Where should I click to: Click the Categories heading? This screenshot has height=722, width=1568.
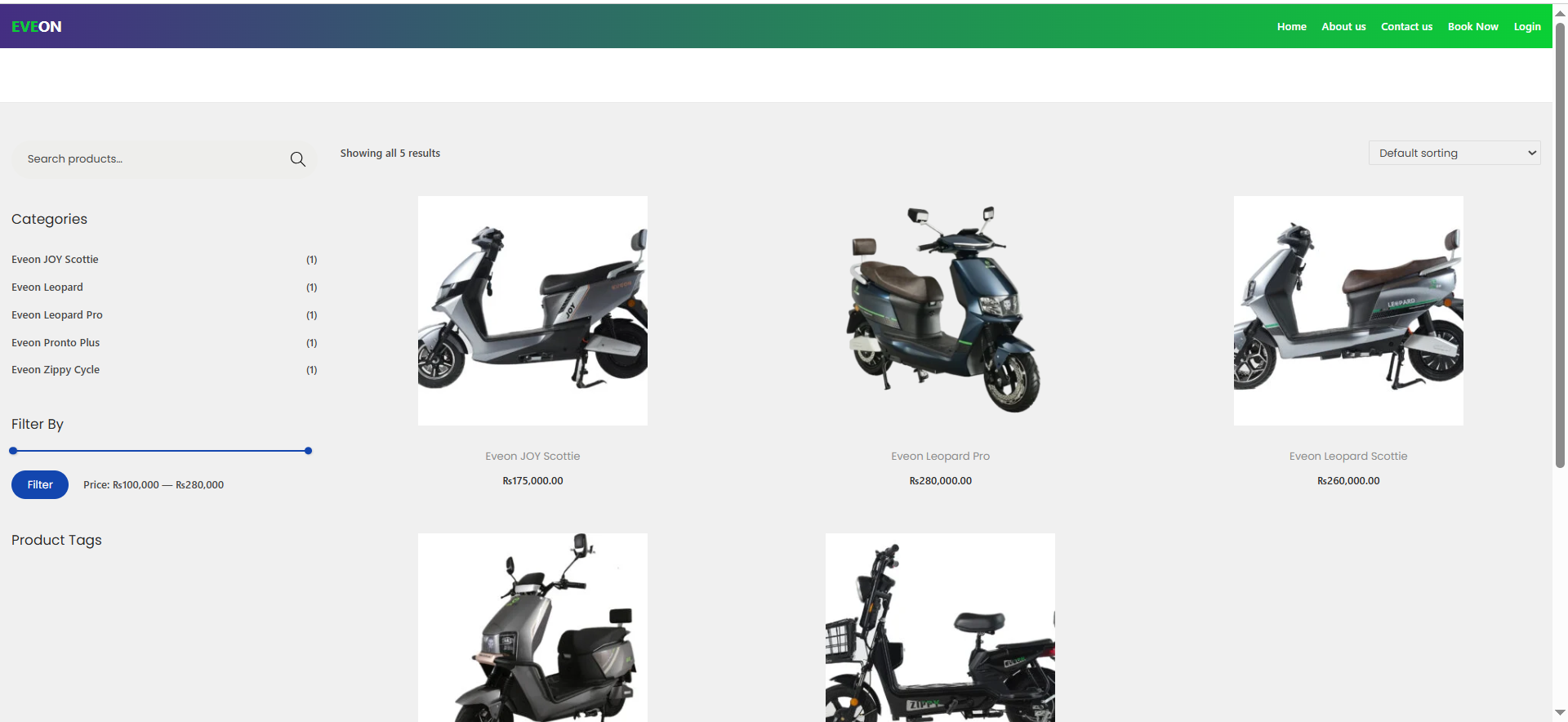pos(49,219)
